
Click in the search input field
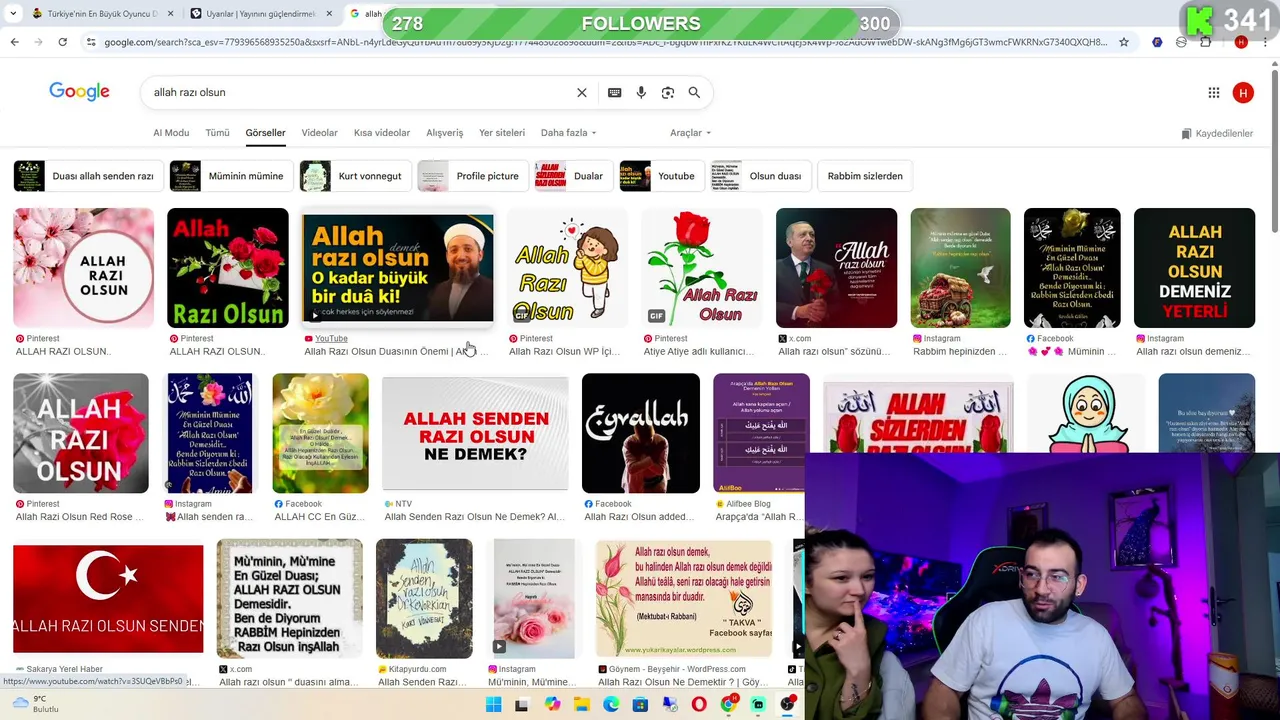(360, 92)
